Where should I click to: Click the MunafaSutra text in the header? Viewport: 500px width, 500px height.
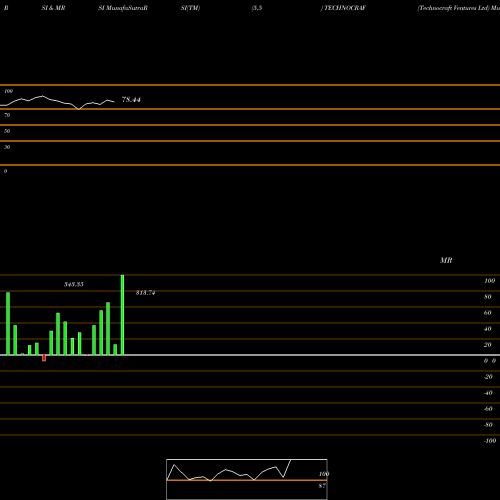pos(125,8)
